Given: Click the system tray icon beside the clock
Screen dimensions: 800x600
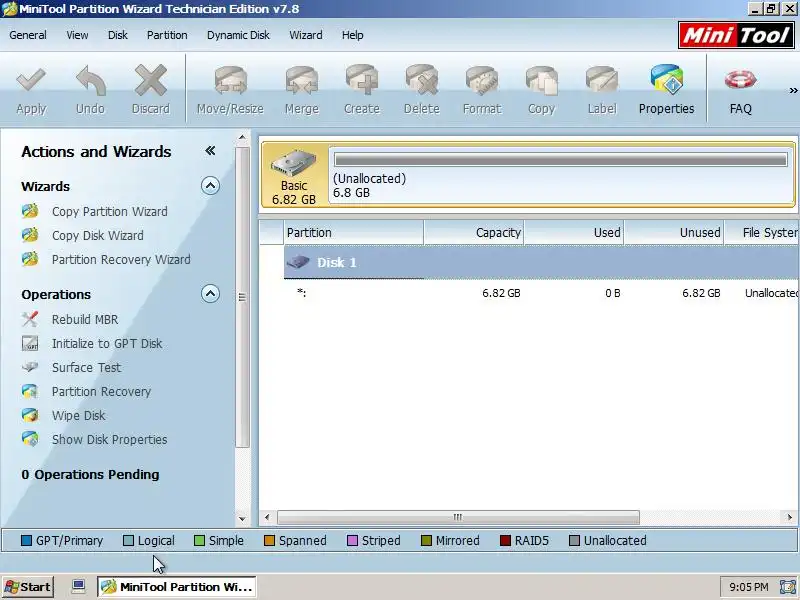Looking at the screenshot, I should pyautogui.click(x=787, y=587).
